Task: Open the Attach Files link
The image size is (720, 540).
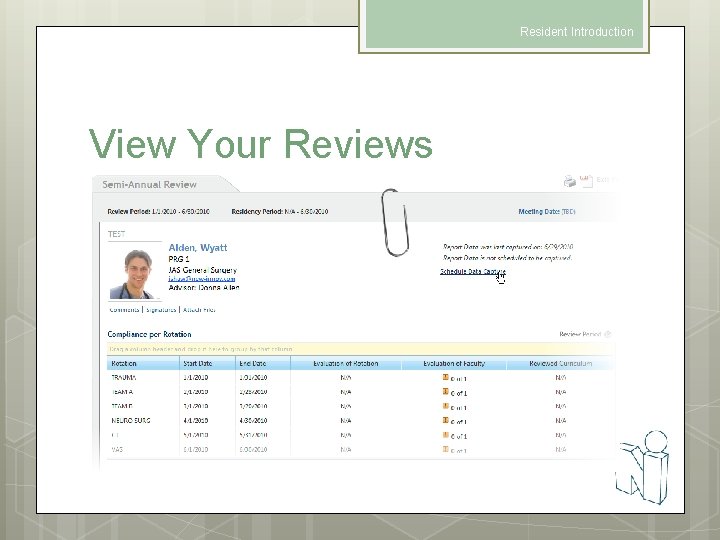Action: coord(199,310)
